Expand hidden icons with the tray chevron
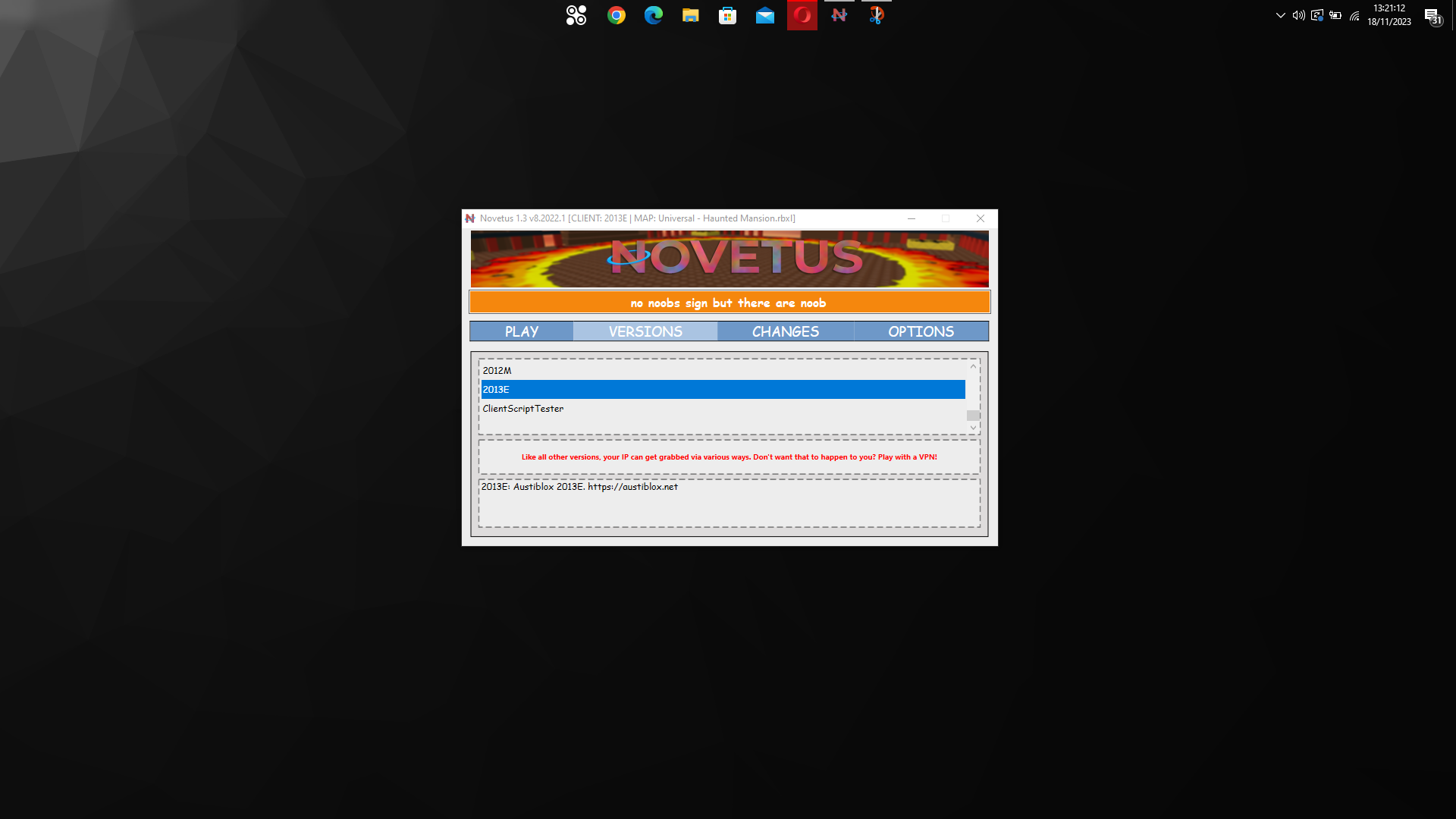This screenshot has width=1456, height=819. 1280,15
